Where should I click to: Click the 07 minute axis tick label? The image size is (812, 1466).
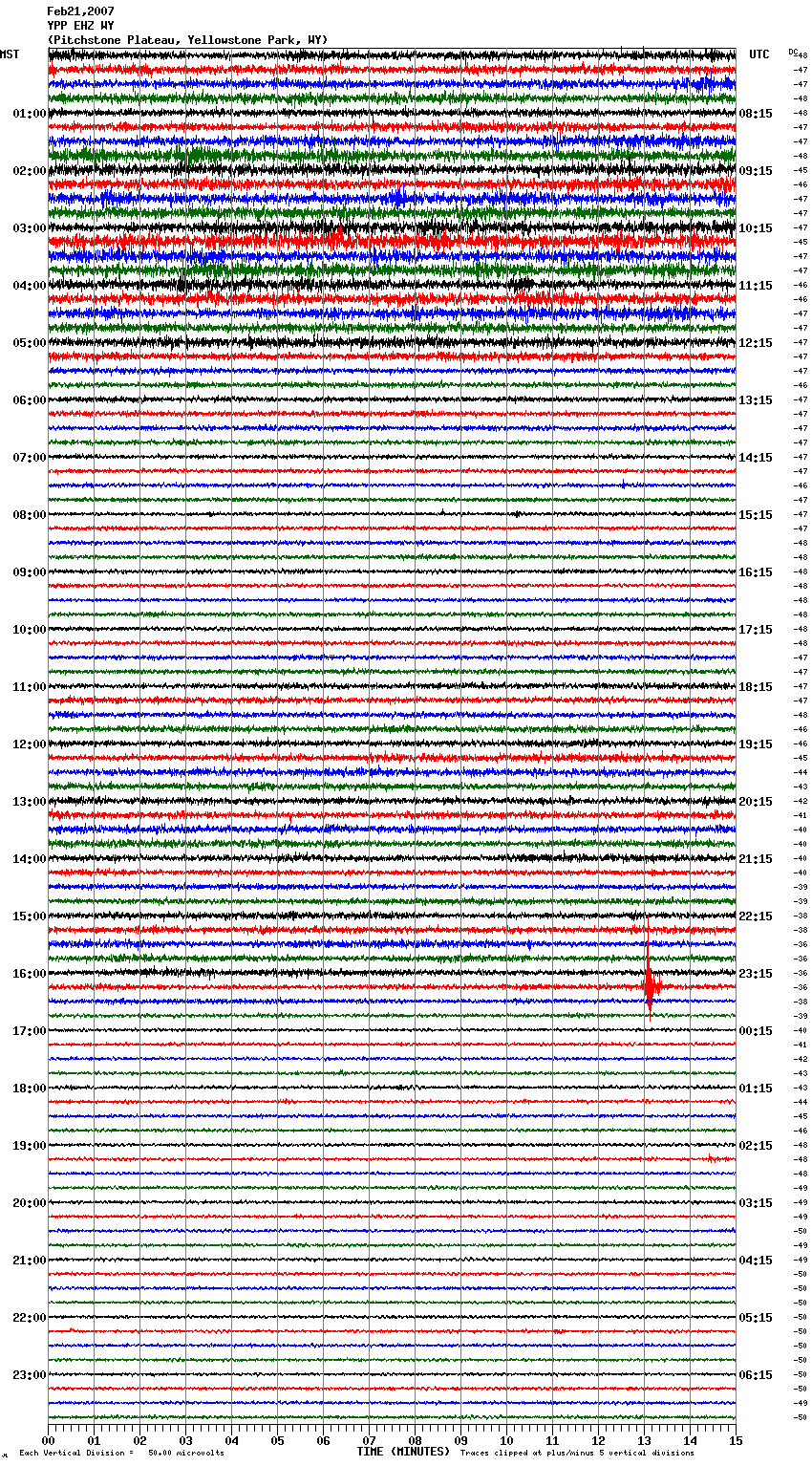(369, 1440)
